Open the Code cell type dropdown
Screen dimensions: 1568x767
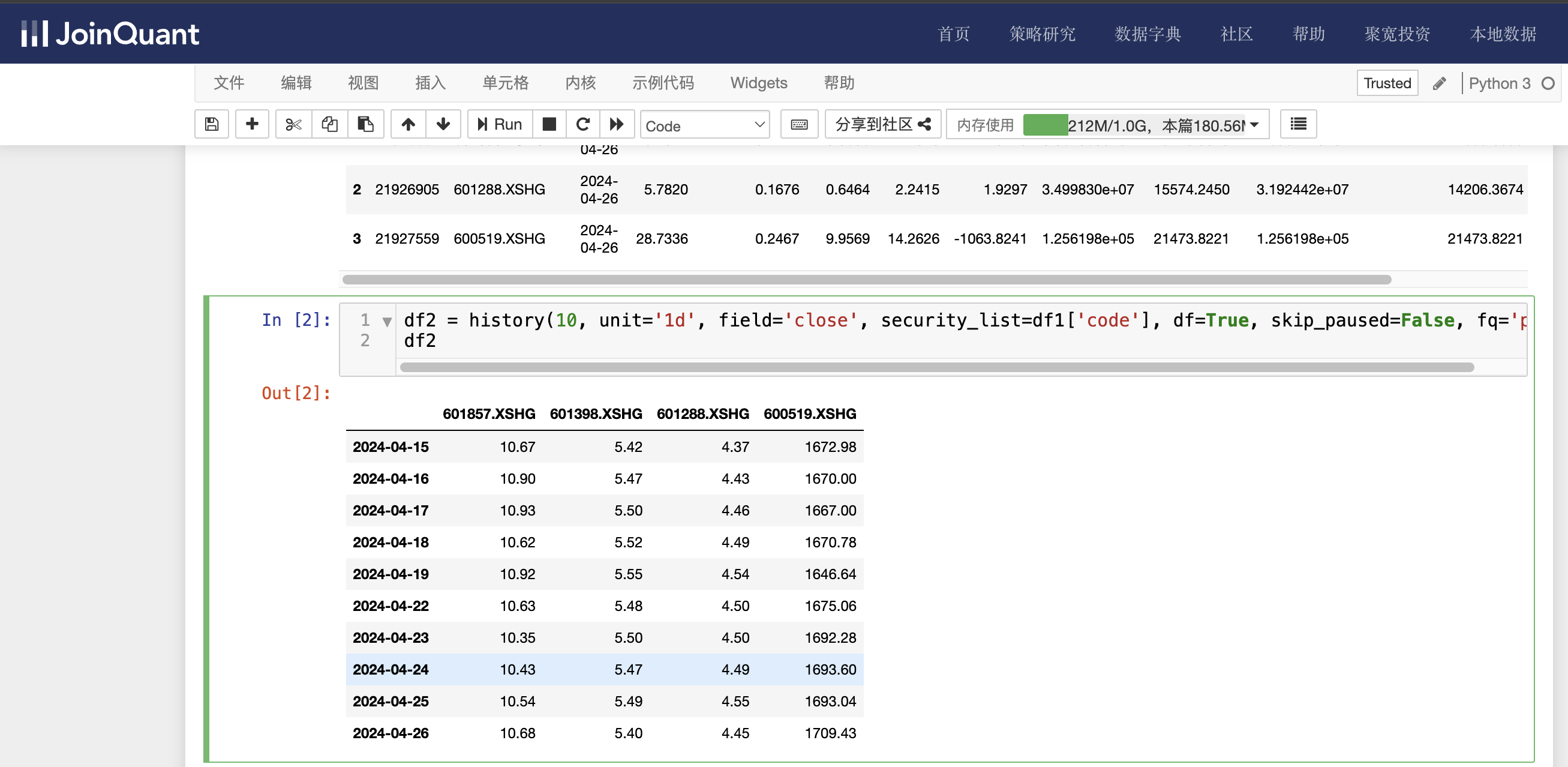tap(704, 125)
